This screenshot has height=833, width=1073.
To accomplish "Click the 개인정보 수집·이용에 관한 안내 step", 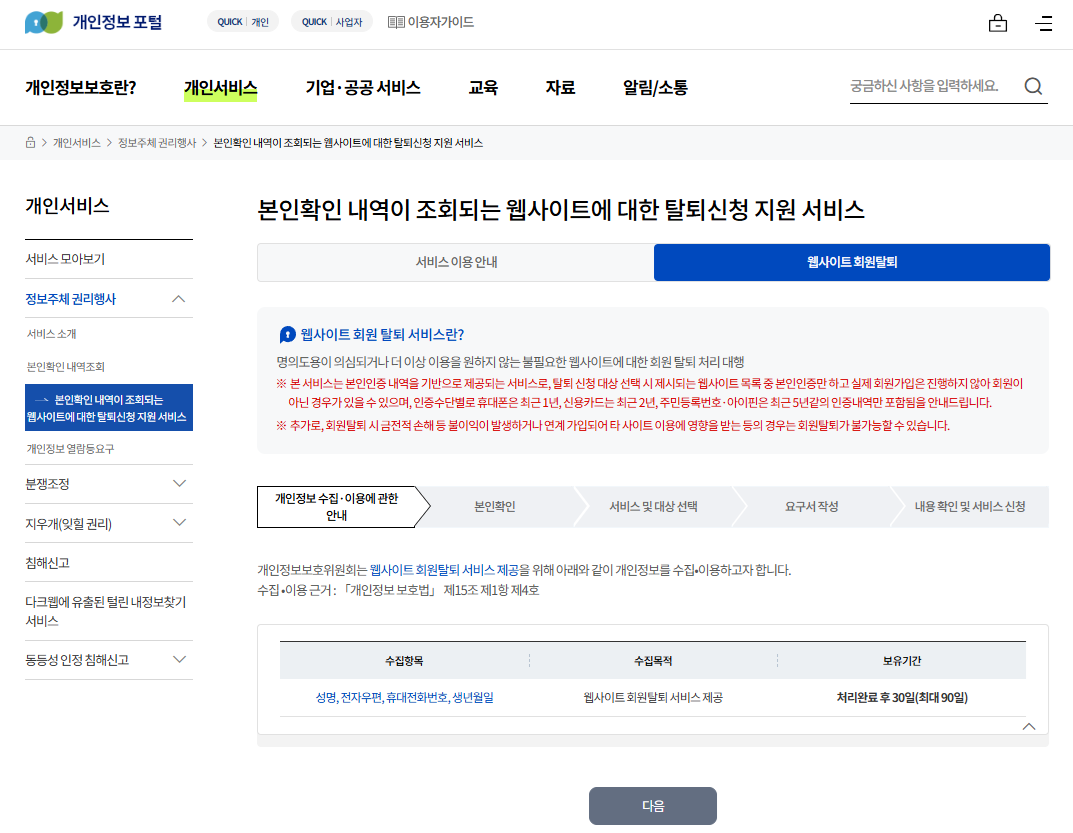I will [336, 507].
